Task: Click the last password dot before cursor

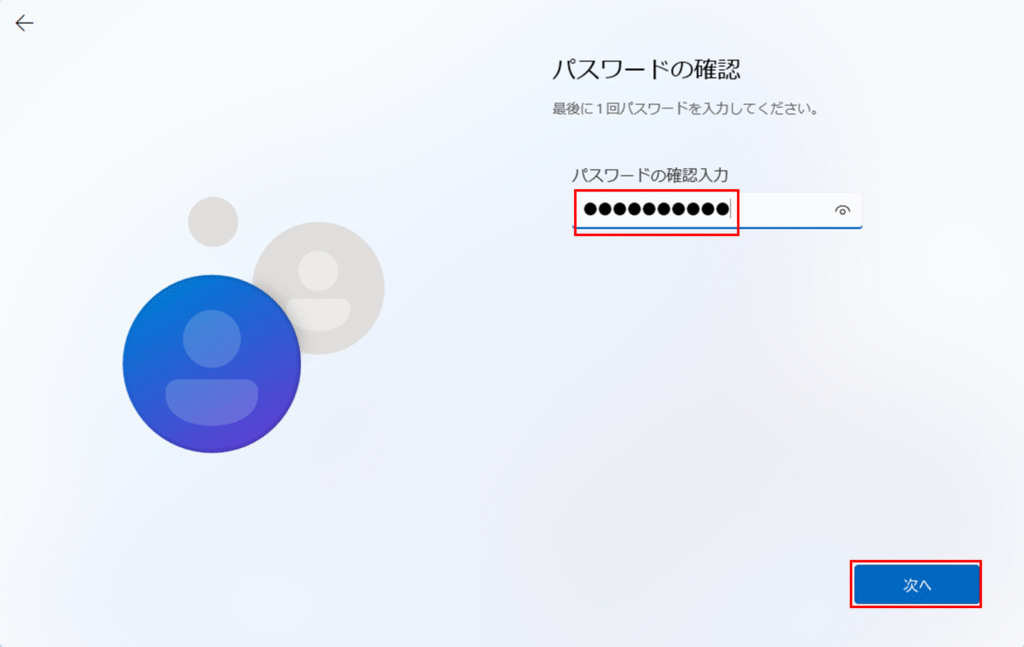Action: pyautogui.click(x=722, y=209)
